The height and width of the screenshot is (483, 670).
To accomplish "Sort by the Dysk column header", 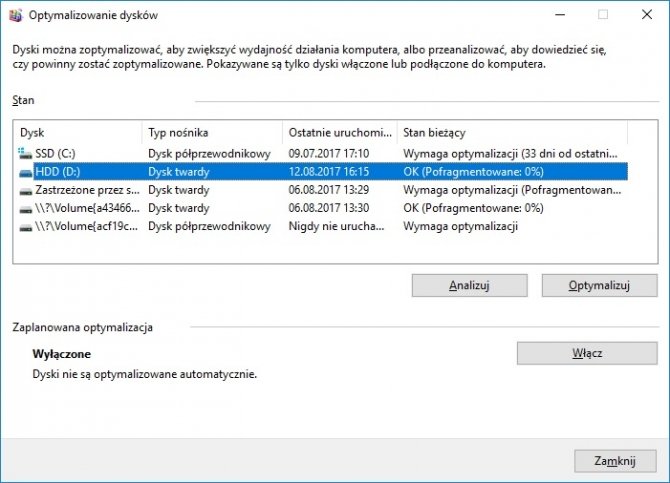I will click(x=78, y=133).
